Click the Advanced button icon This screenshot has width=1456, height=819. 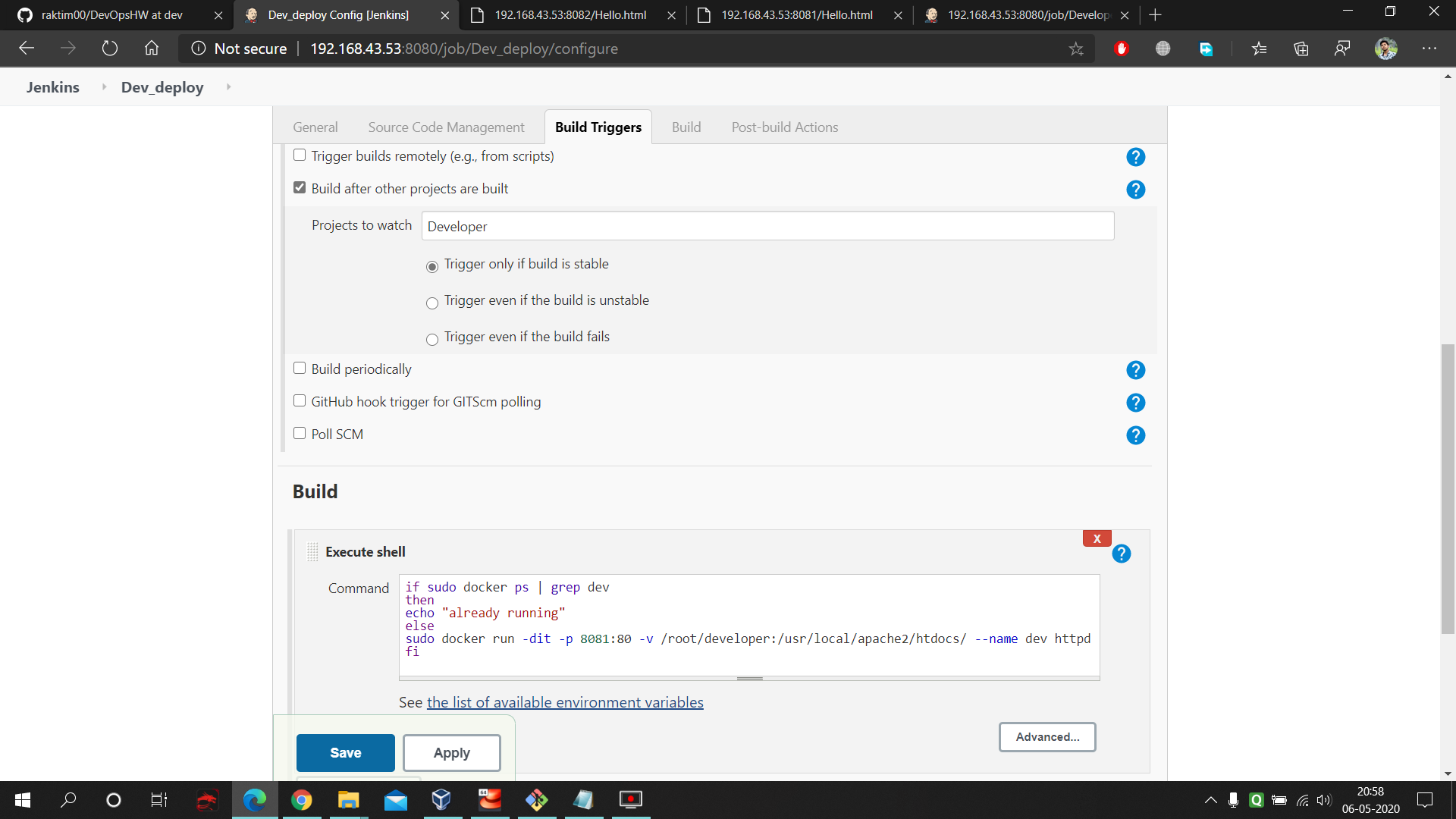[1047, 737]
